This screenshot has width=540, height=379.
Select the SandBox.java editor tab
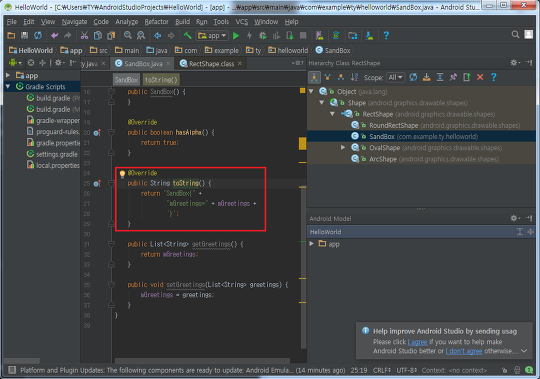(143, 63)
